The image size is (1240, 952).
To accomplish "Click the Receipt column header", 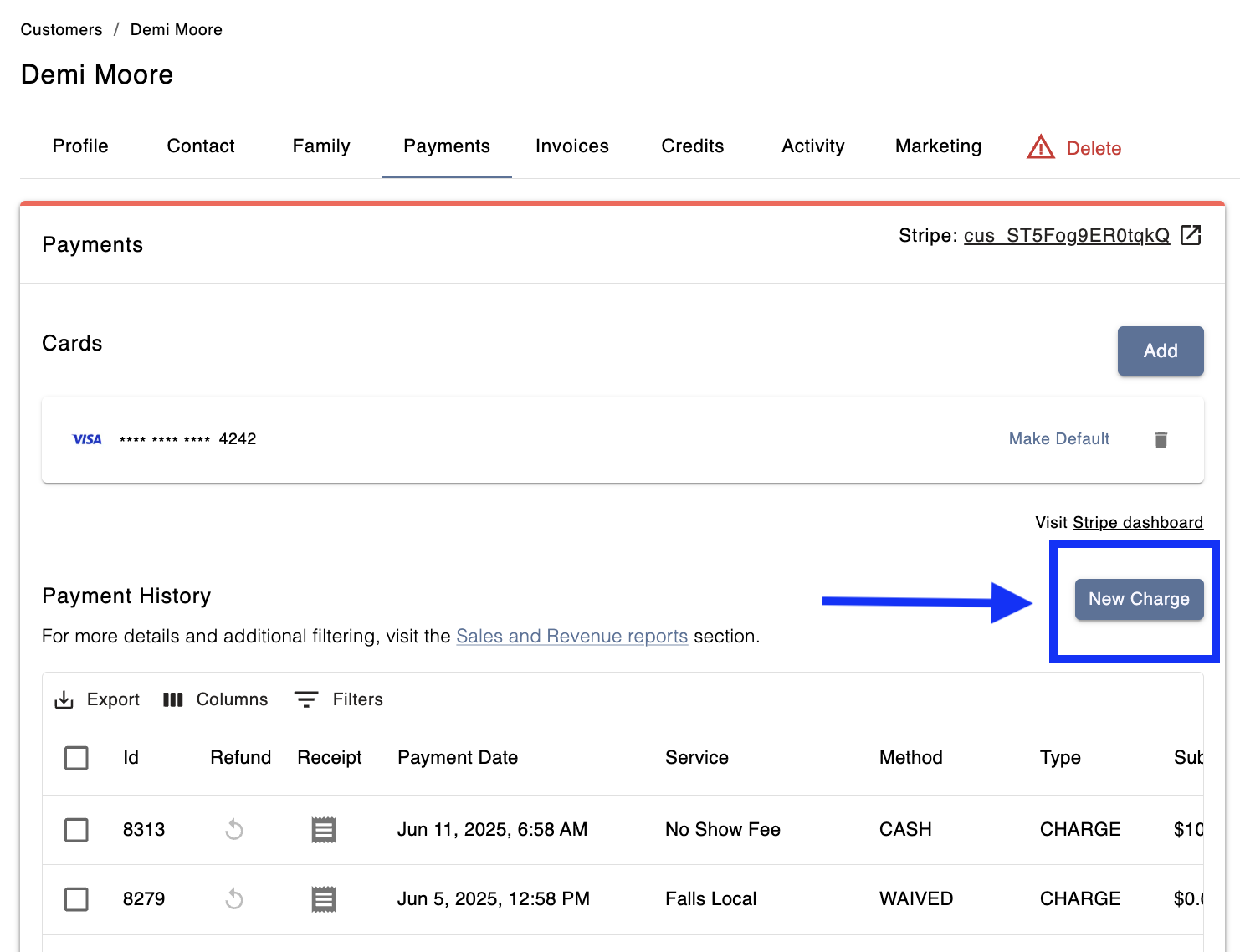I will point(330,758).
